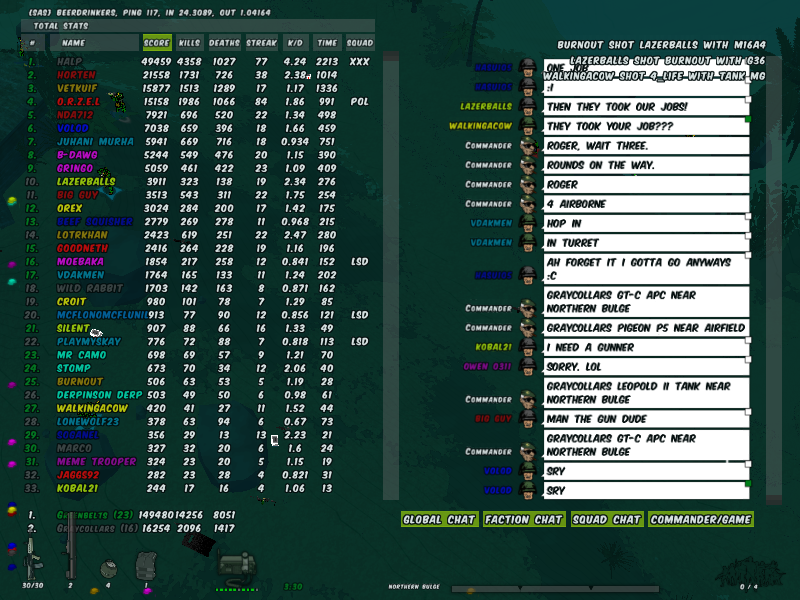
Task: Click the Greenbelts (23) faction row
Action: (131, 515)
